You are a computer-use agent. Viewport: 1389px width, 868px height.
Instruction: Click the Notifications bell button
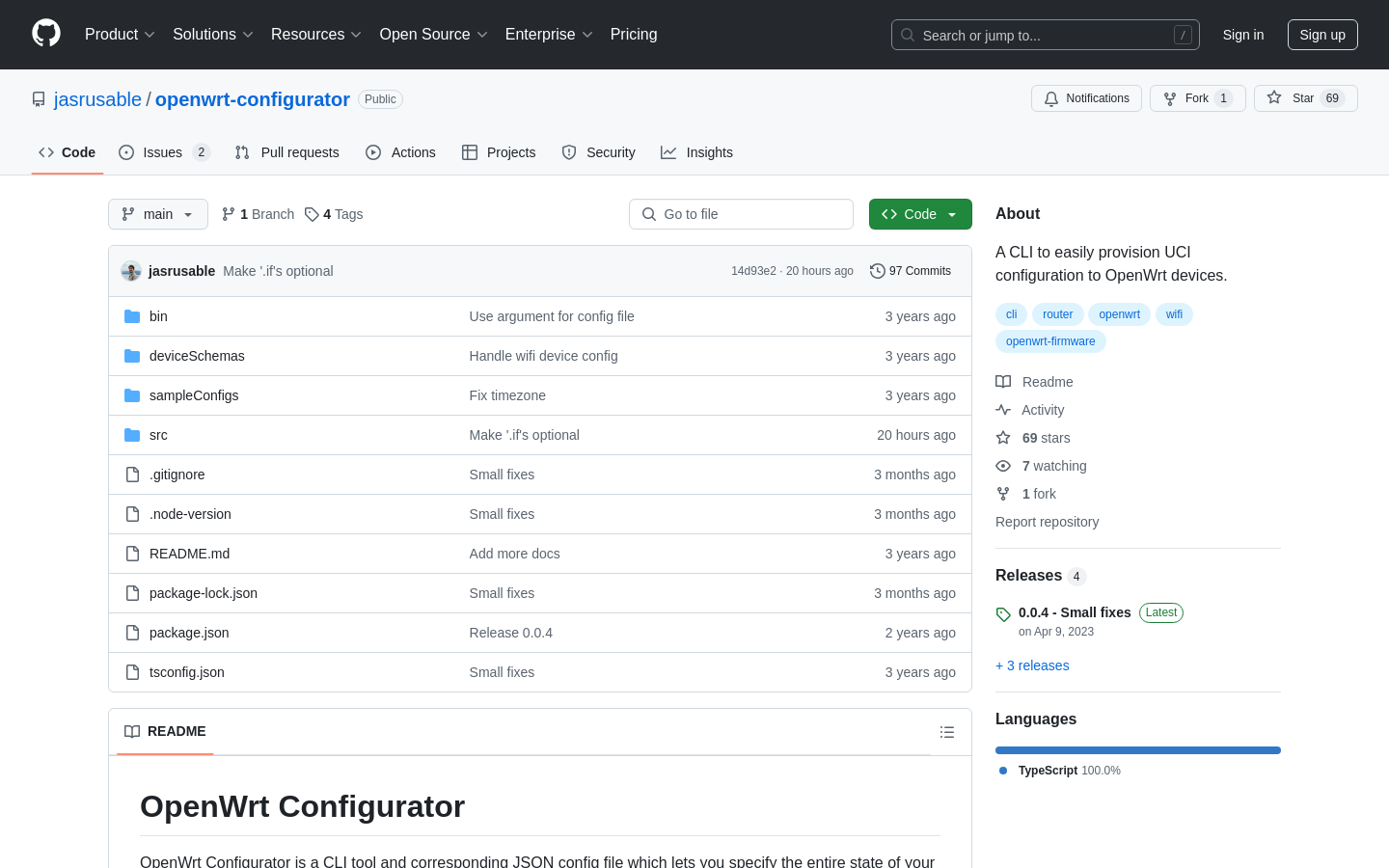click(1086, 98)
